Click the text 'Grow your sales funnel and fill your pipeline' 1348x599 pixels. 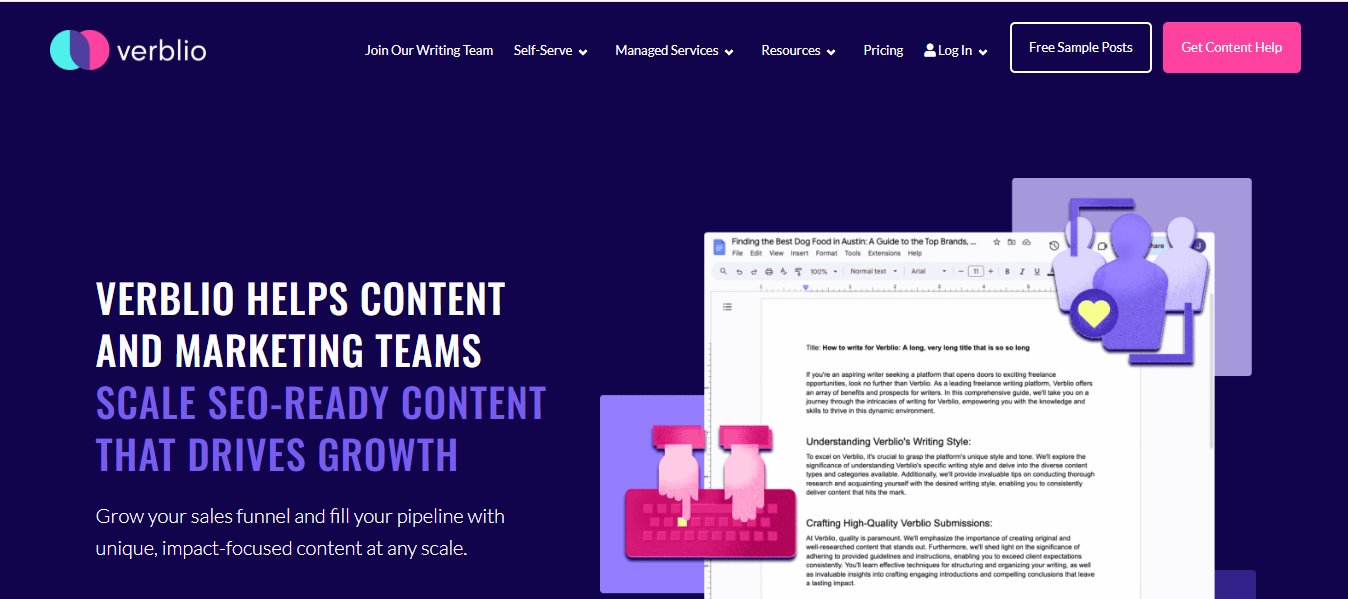click(x=300, y=517)
